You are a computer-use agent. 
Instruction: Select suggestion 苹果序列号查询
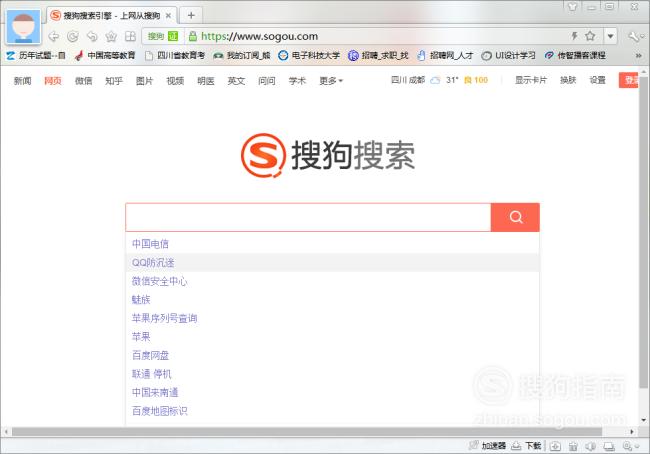point(332,318)
